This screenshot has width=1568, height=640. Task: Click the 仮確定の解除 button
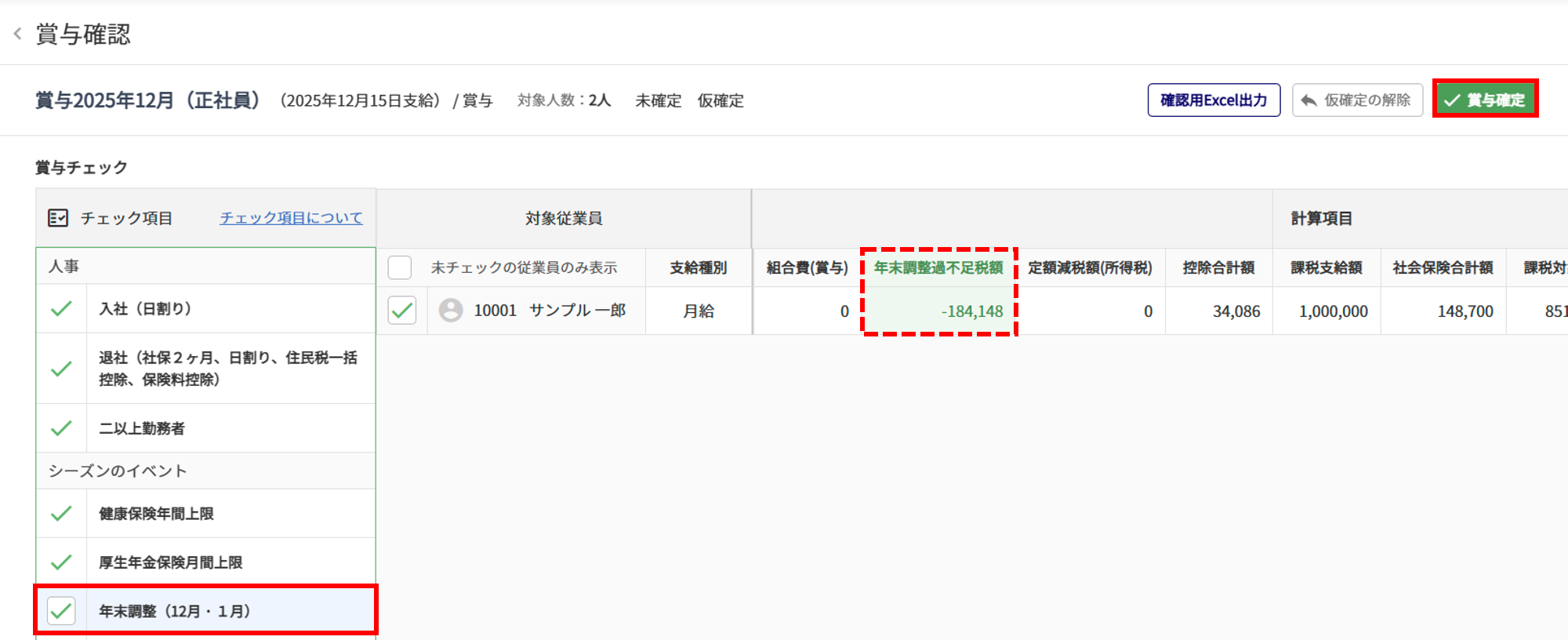1357,100
